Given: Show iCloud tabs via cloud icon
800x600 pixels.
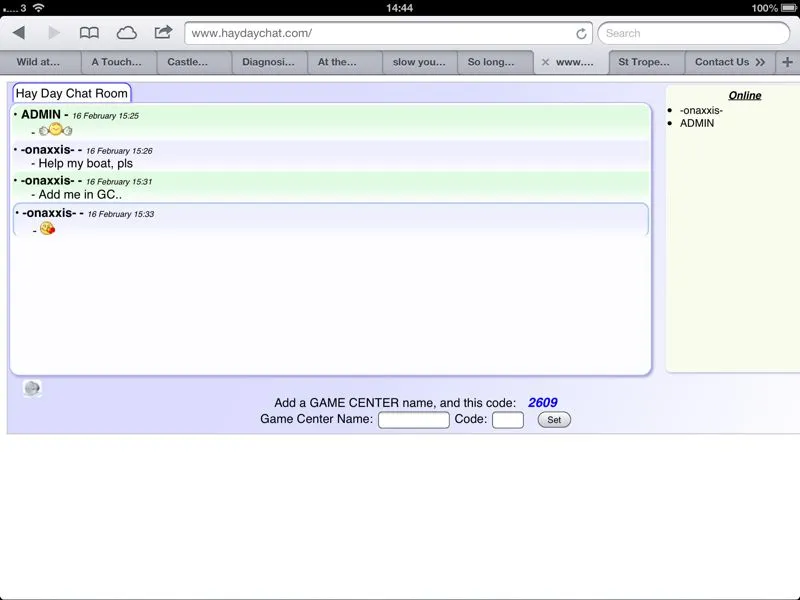Looking at the screenshot, I should 127,33.
